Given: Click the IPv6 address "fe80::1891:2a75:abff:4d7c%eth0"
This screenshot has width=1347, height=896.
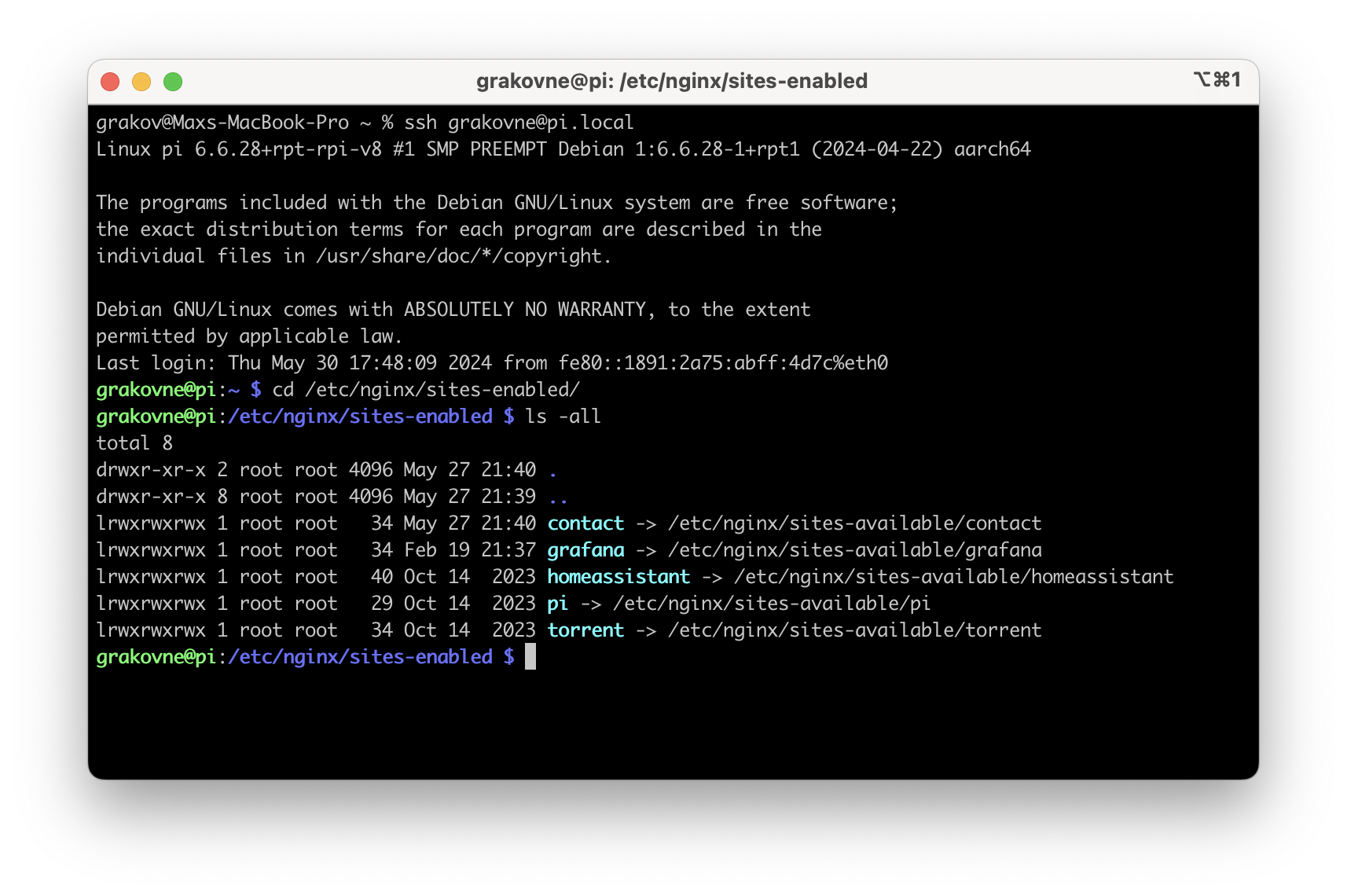Looking at the screenshot, I should coord(723,363).
